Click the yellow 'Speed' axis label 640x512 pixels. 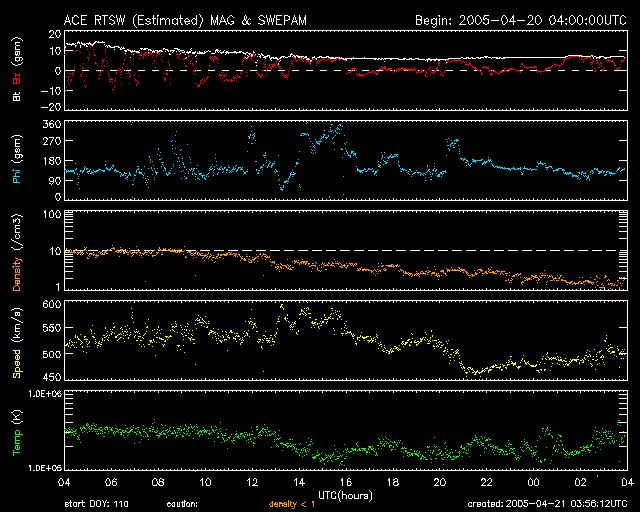click(x=17, y=364)
